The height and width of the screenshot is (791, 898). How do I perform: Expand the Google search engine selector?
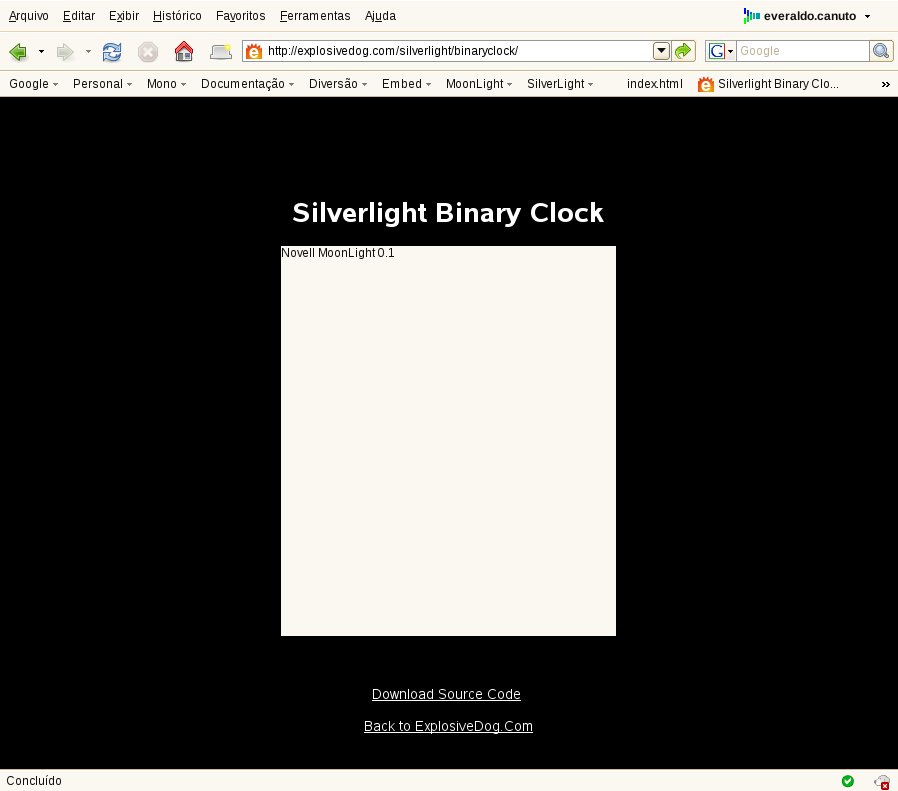click(x=720, y=51)
